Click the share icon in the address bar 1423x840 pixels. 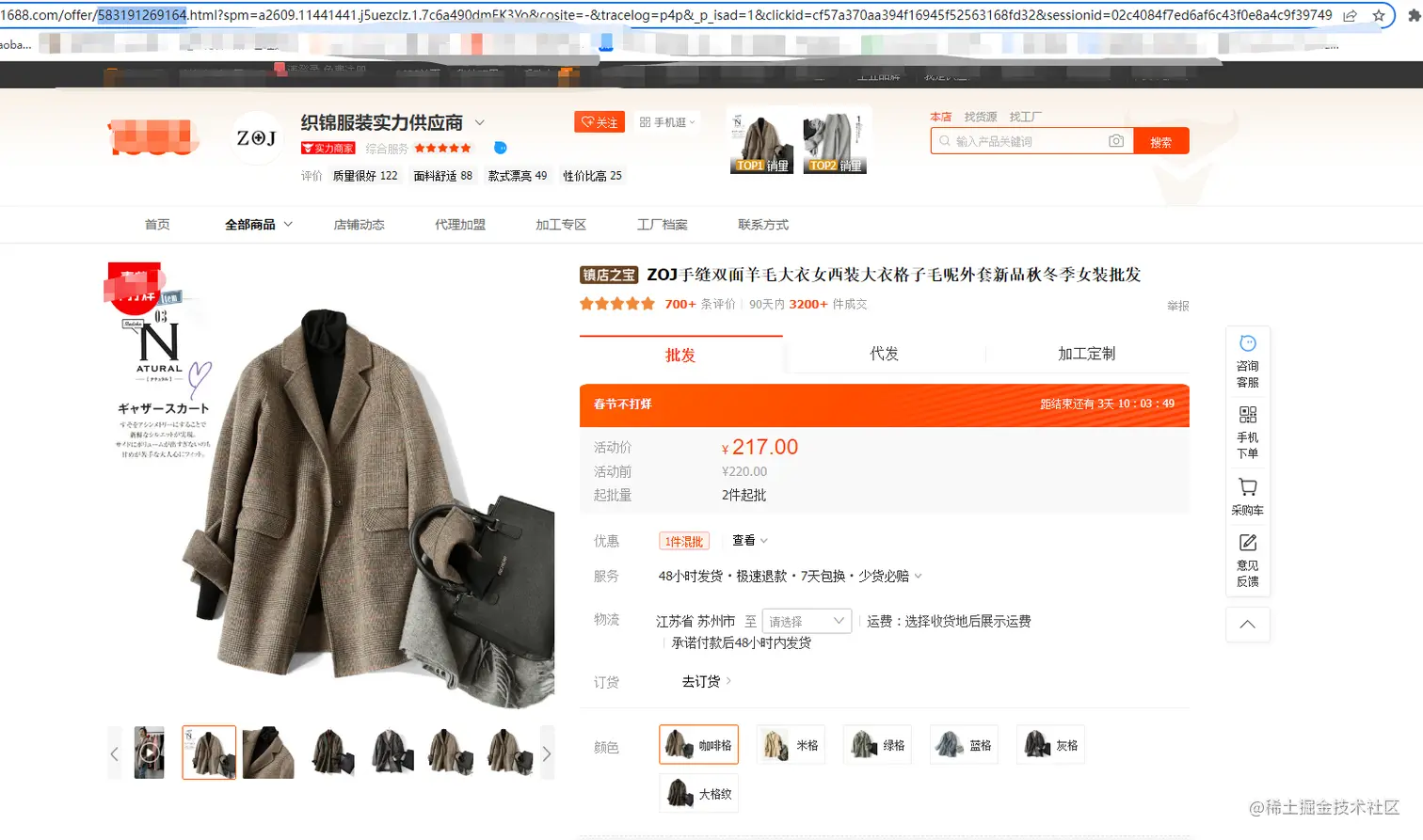click(1350, 16)
